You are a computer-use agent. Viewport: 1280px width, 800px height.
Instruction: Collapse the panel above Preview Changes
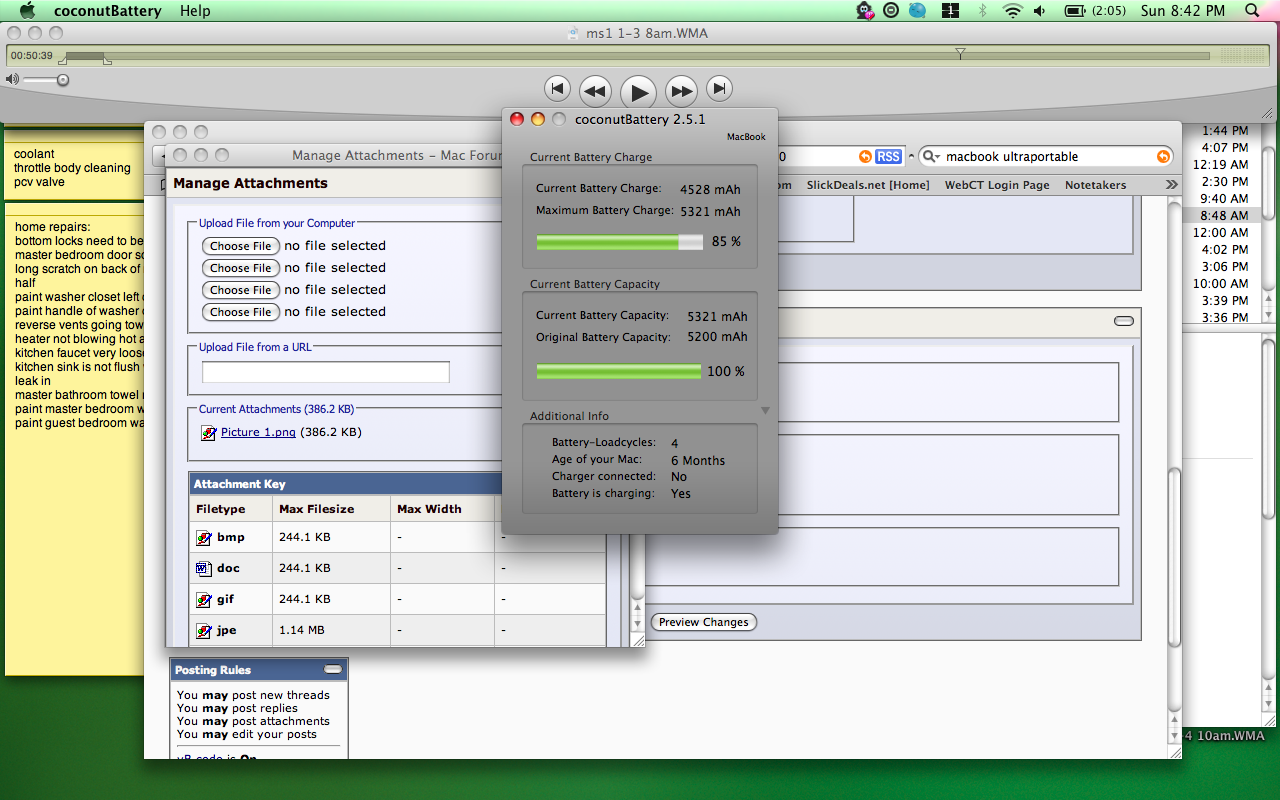(1124, 321)
